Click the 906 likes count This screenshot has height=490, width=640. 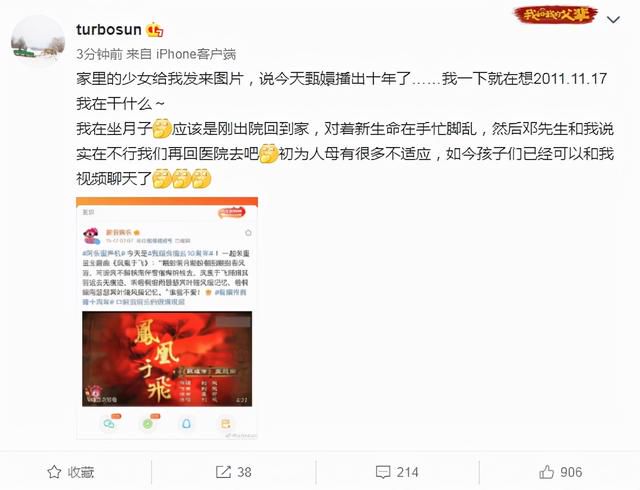[x=571, y=472]
